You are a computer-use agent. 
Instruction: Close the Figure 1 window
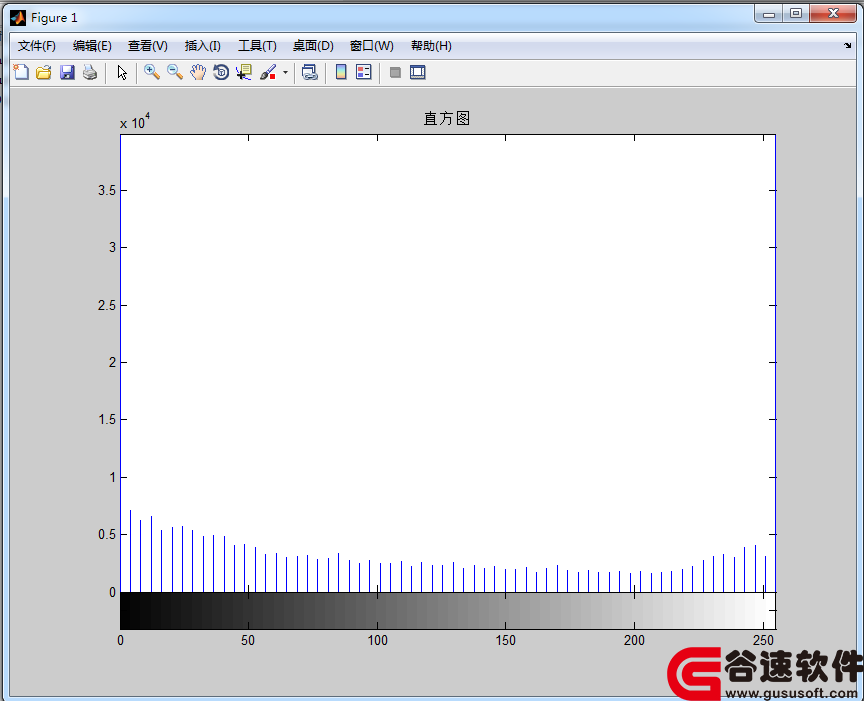click(833, 14)
